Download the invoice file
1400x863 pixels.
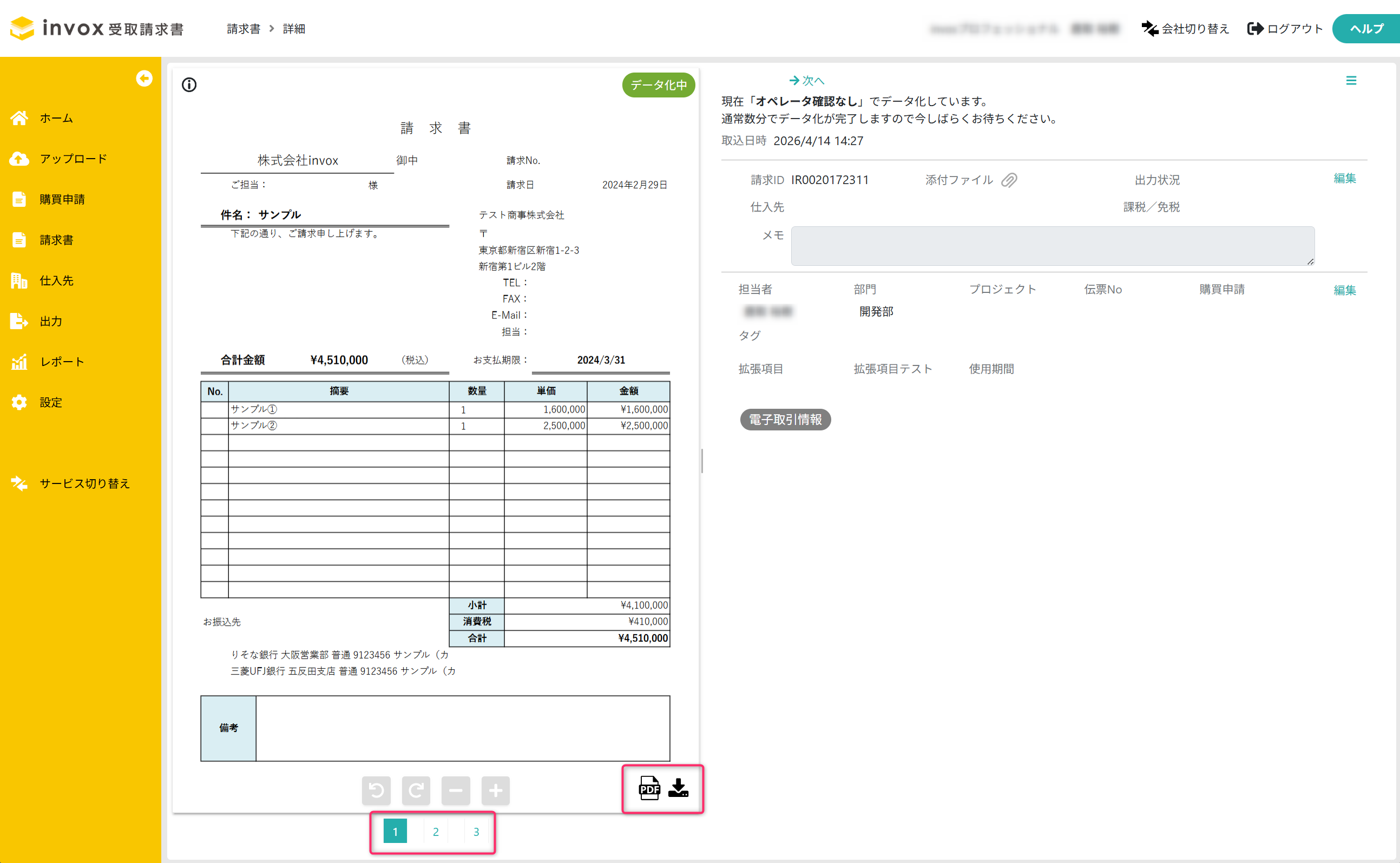678,788
